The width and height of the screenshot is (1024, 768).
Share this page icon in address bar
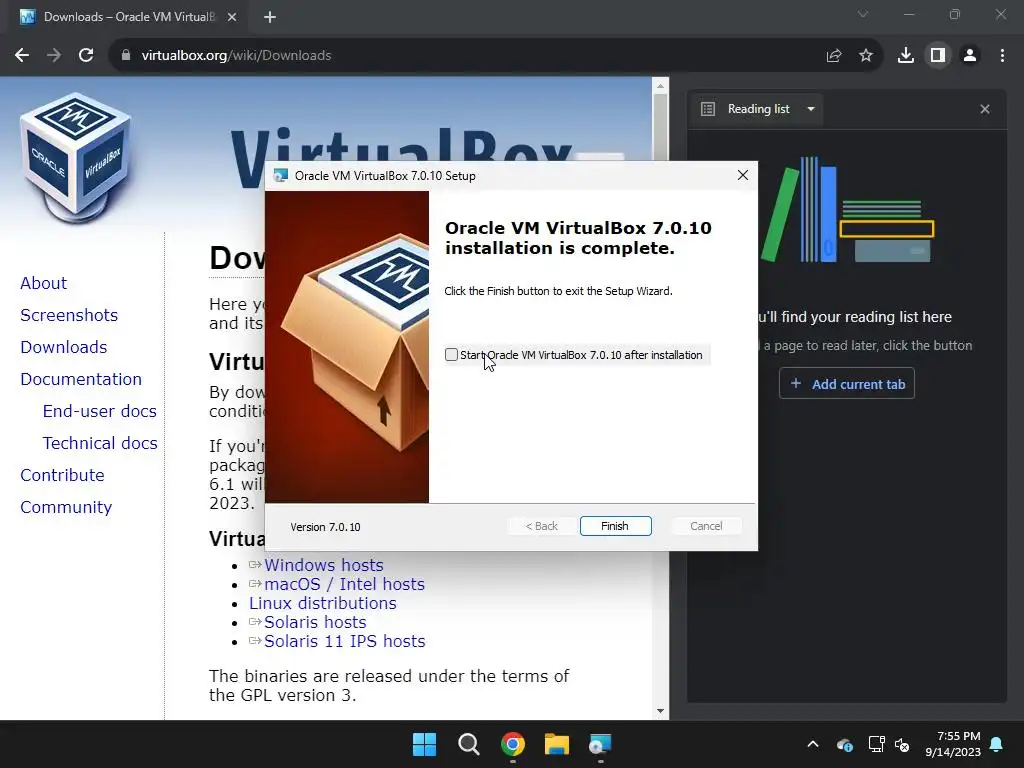pos(834,56)
